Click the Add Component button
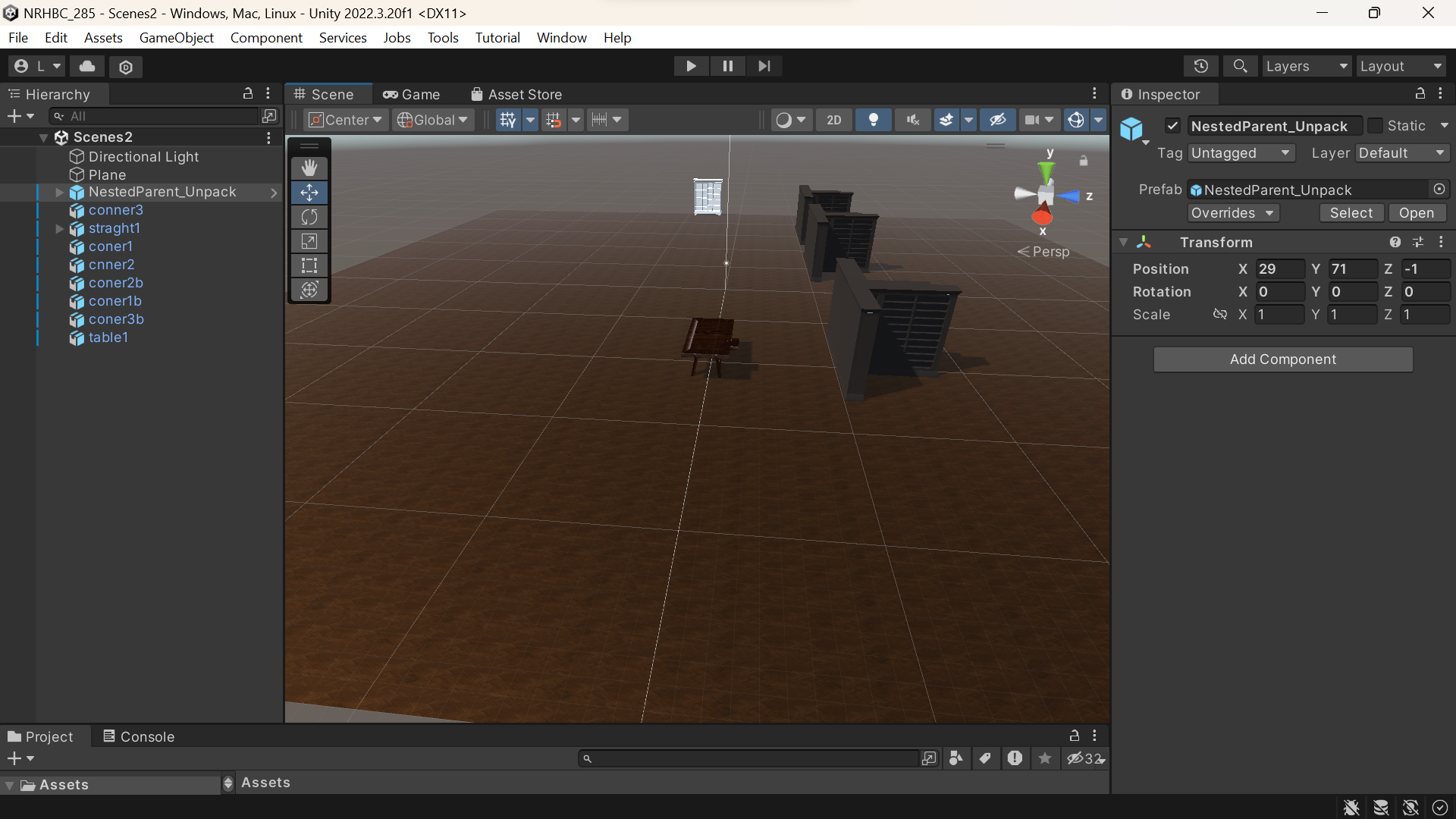Viewport: 1456px width, 819px height. [1283, 359]
